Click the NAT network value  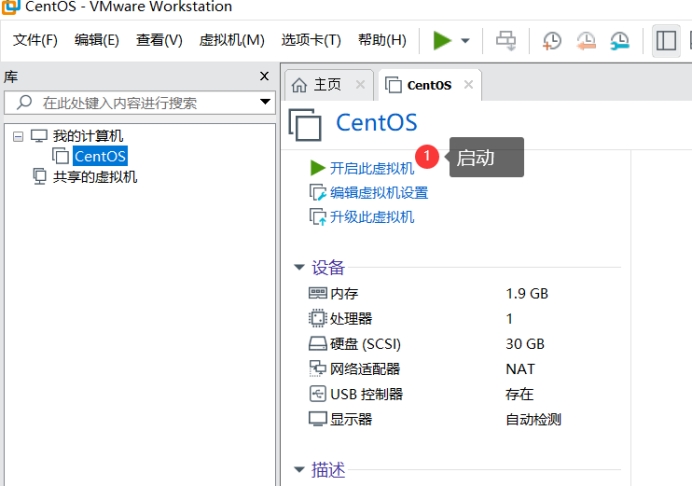(520, 369)
